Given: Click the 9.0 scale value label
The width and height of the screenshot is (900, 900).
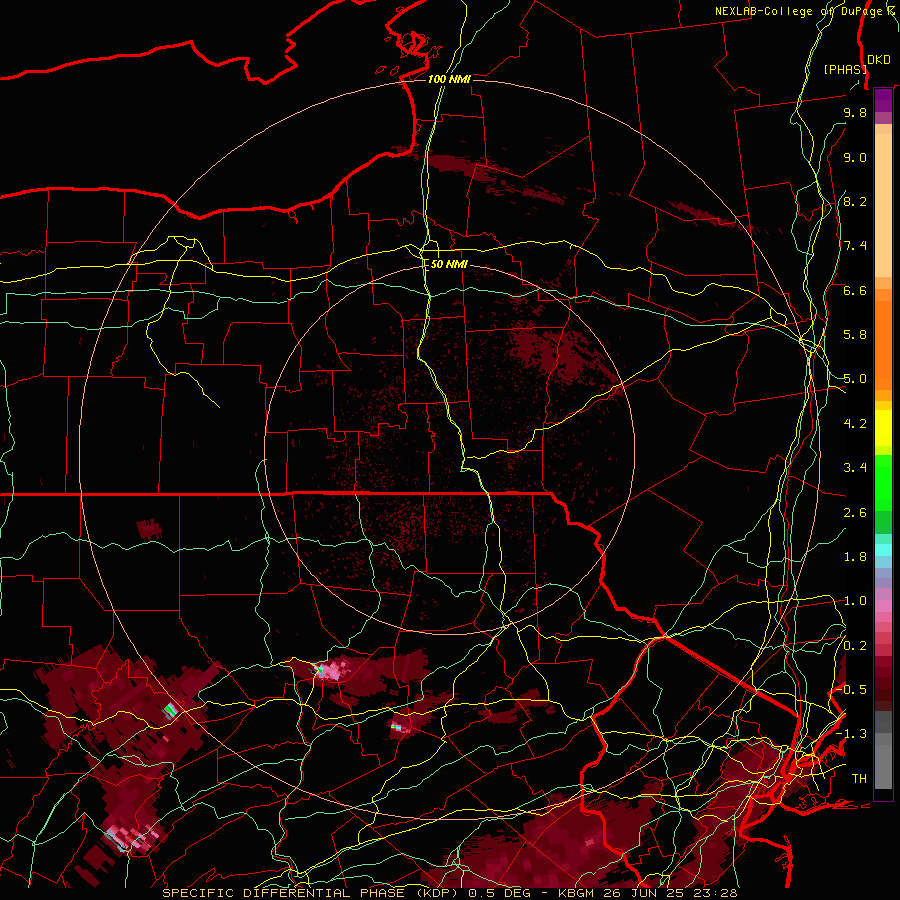Looking at the screenshot, I should tap(855, 157).
